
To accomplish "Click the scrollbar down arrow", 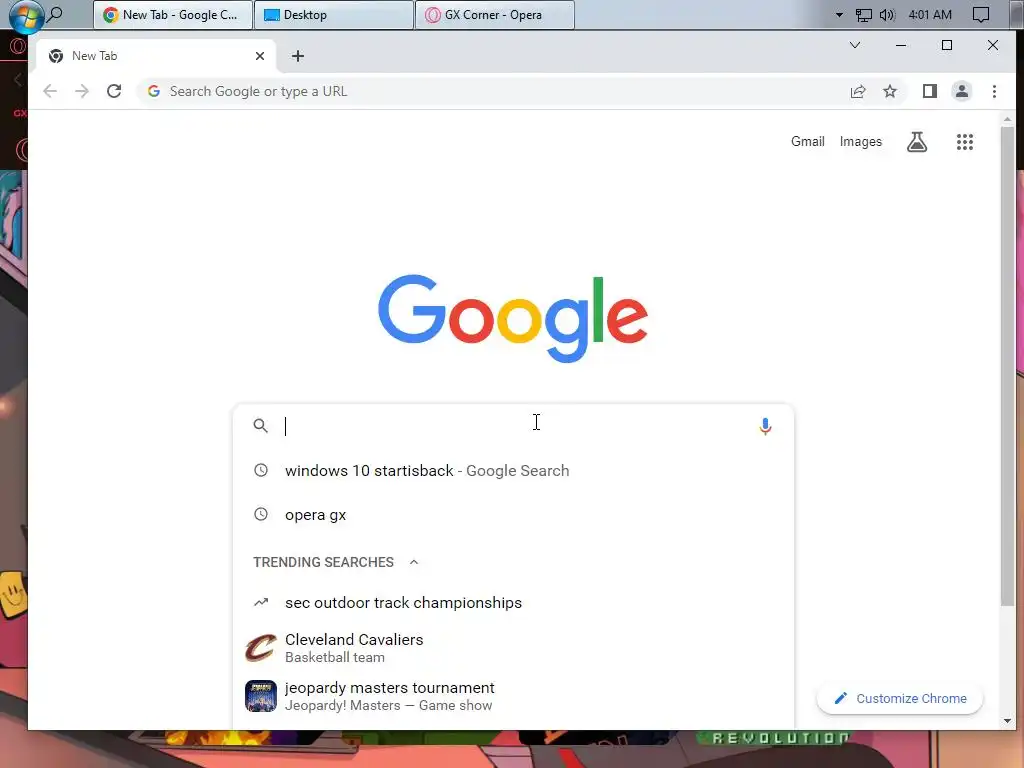I will [1008, 721].
